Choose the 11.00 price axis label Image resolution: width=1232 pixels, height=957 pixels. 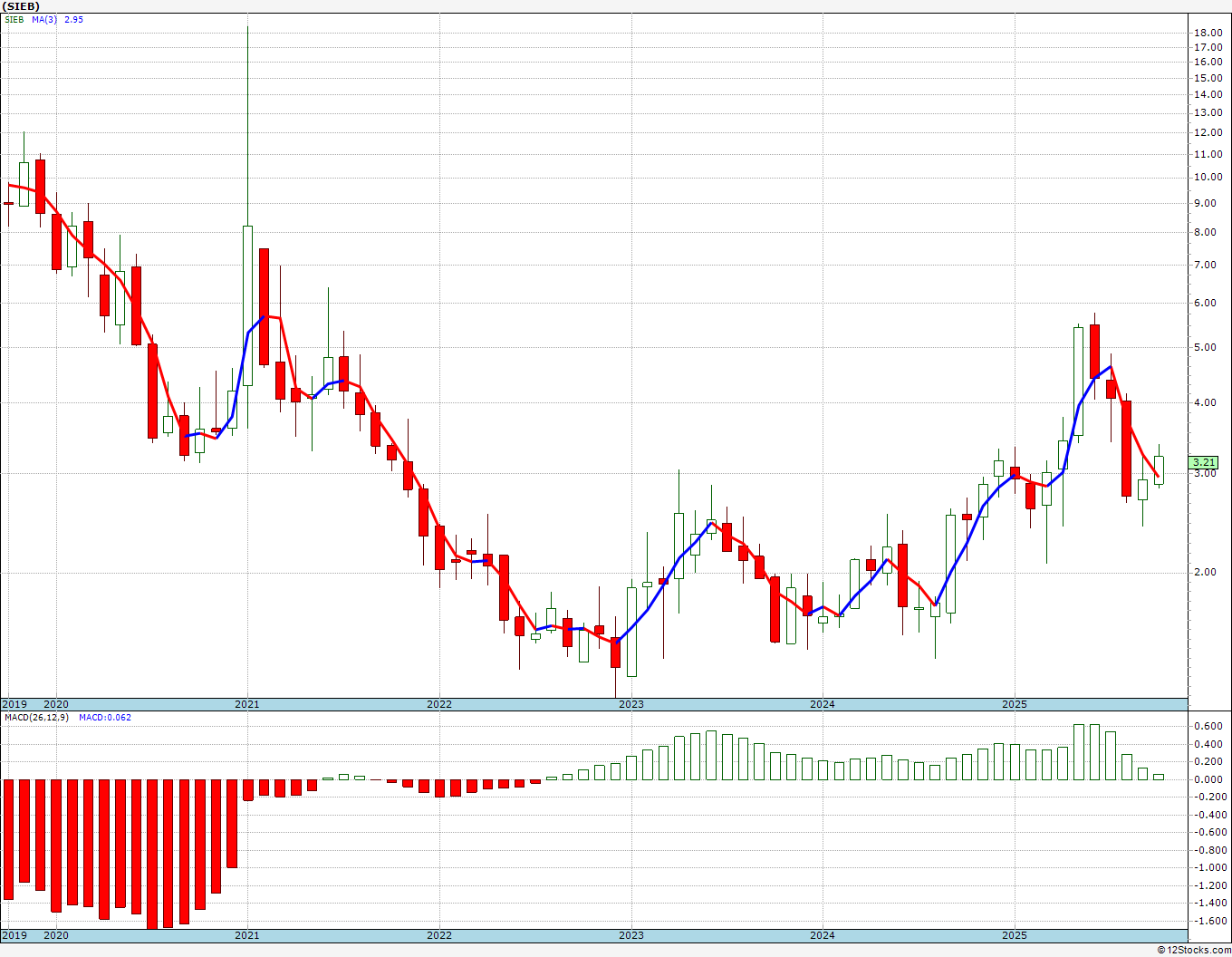[1208, 154]
